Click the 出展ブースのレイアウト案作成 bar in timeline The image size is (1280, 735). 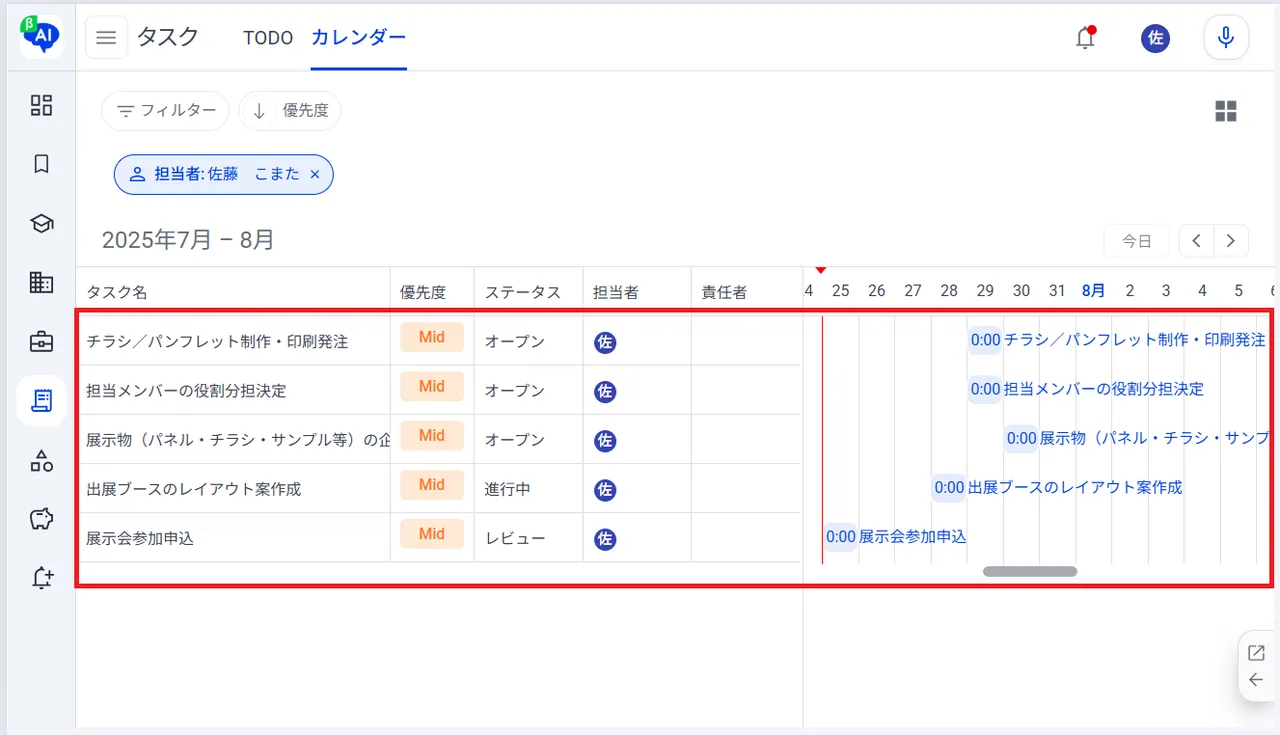click(1057, 487)
